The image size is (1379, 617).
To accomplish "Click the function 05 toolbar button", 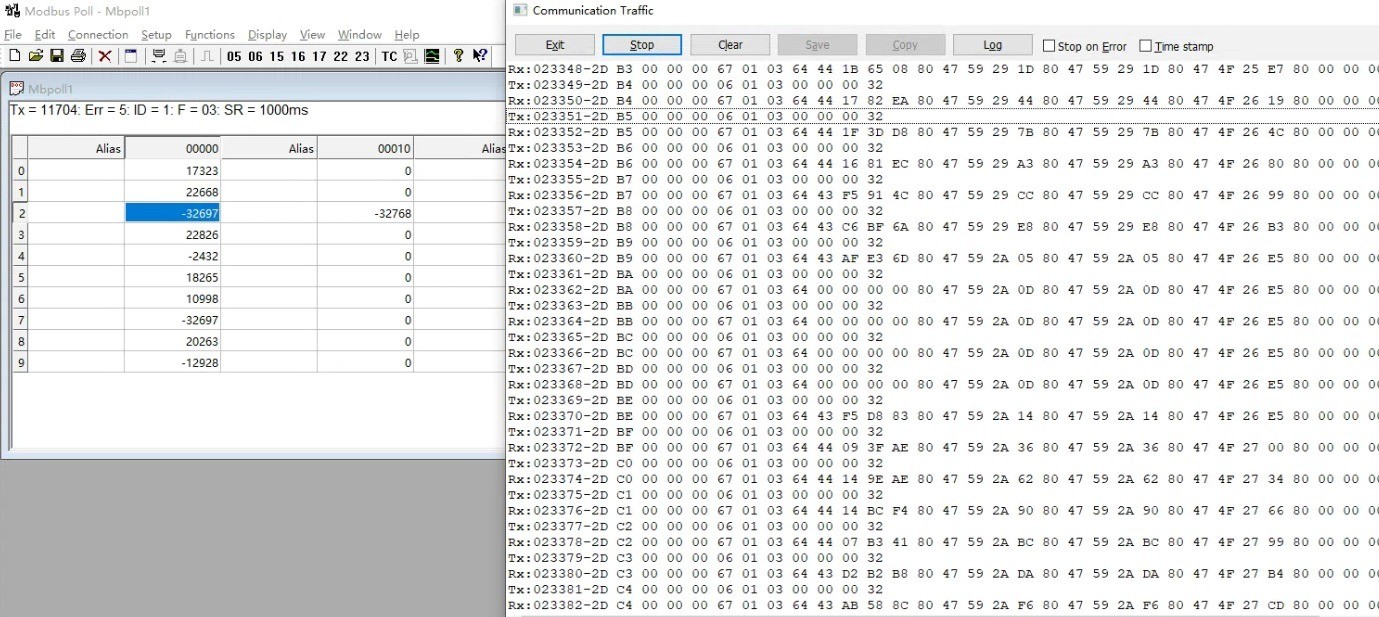I will [x=234, y=56].
